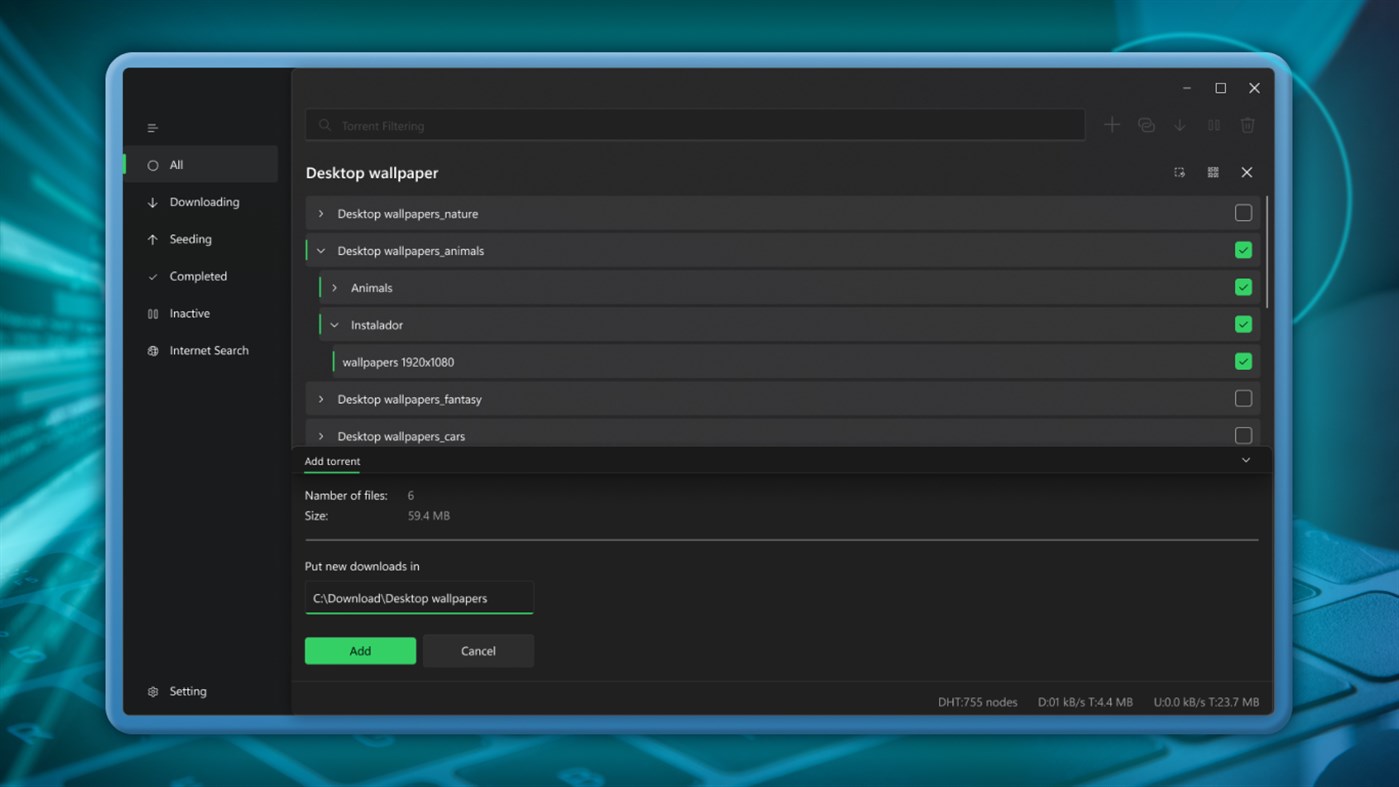Pause torrents using the pause toolbar icon
Viewport: 1399px width, 787px height.
1213,124
